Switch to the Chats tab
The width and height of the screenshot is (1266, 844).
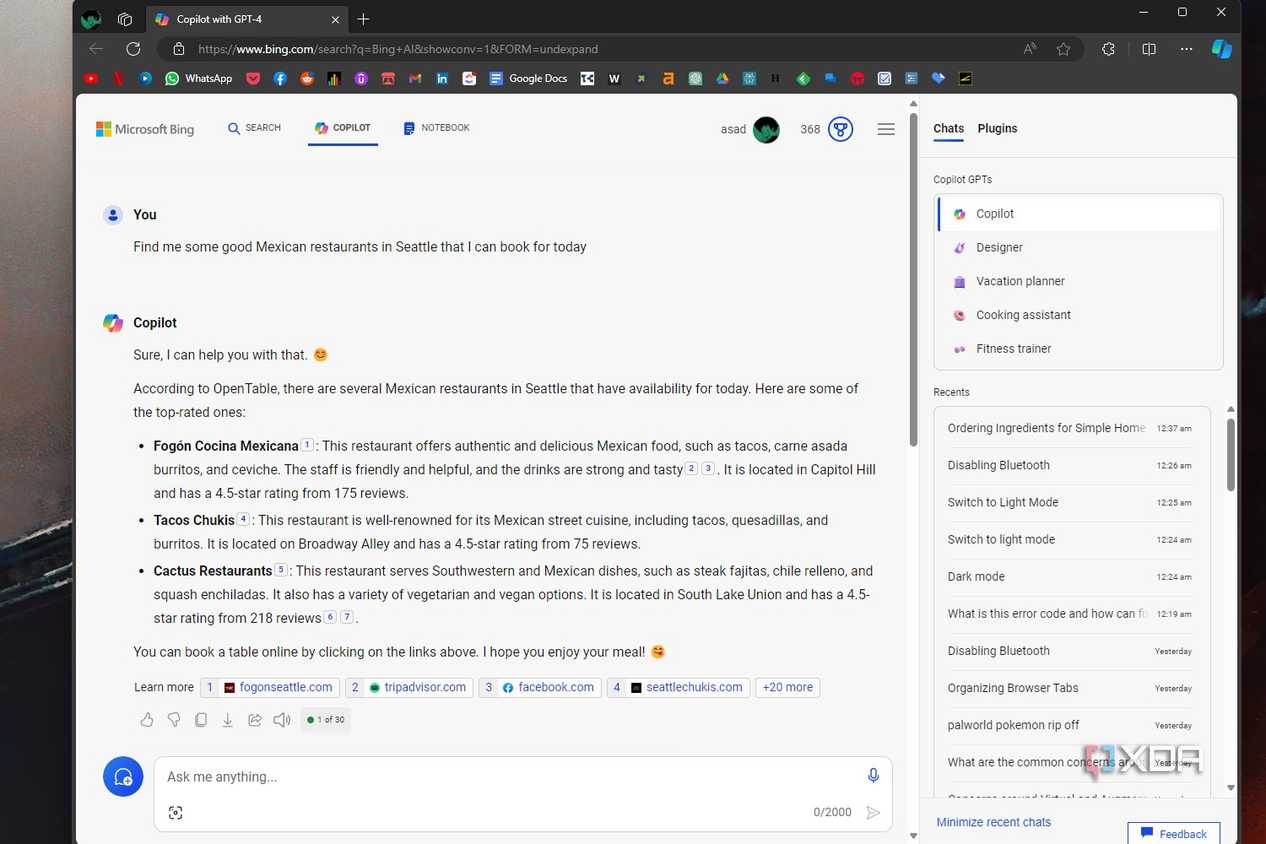948,129
